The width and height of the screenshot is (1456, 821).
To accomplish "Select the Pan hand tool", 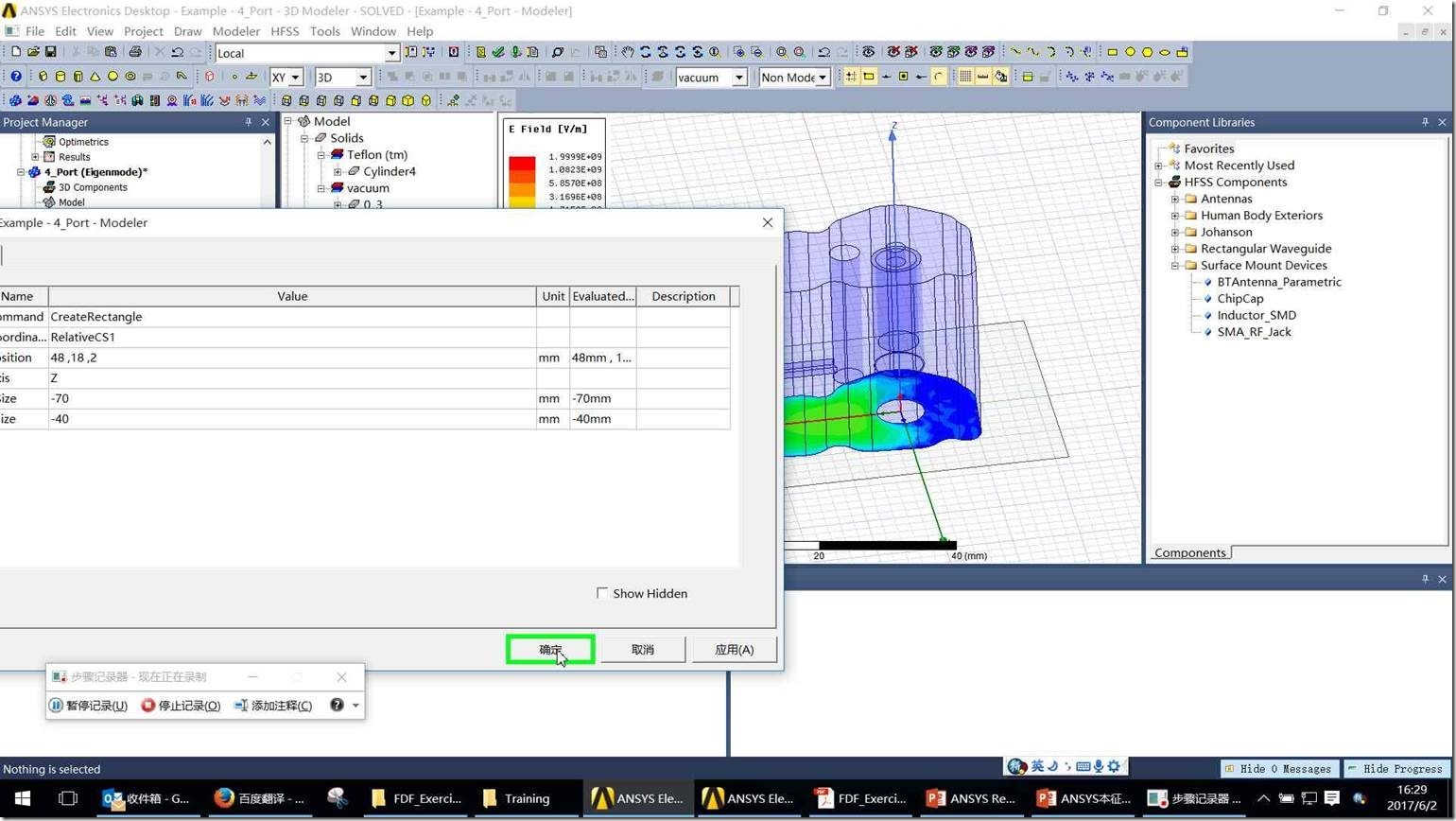I will (x=627, y=52).
